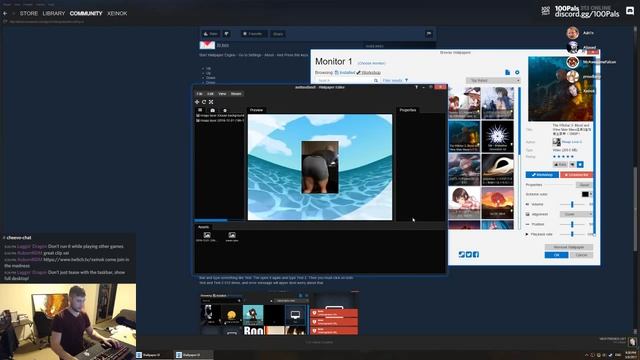
Task: Open settings gear in wallpaper browser
Action: pos(517,72)
